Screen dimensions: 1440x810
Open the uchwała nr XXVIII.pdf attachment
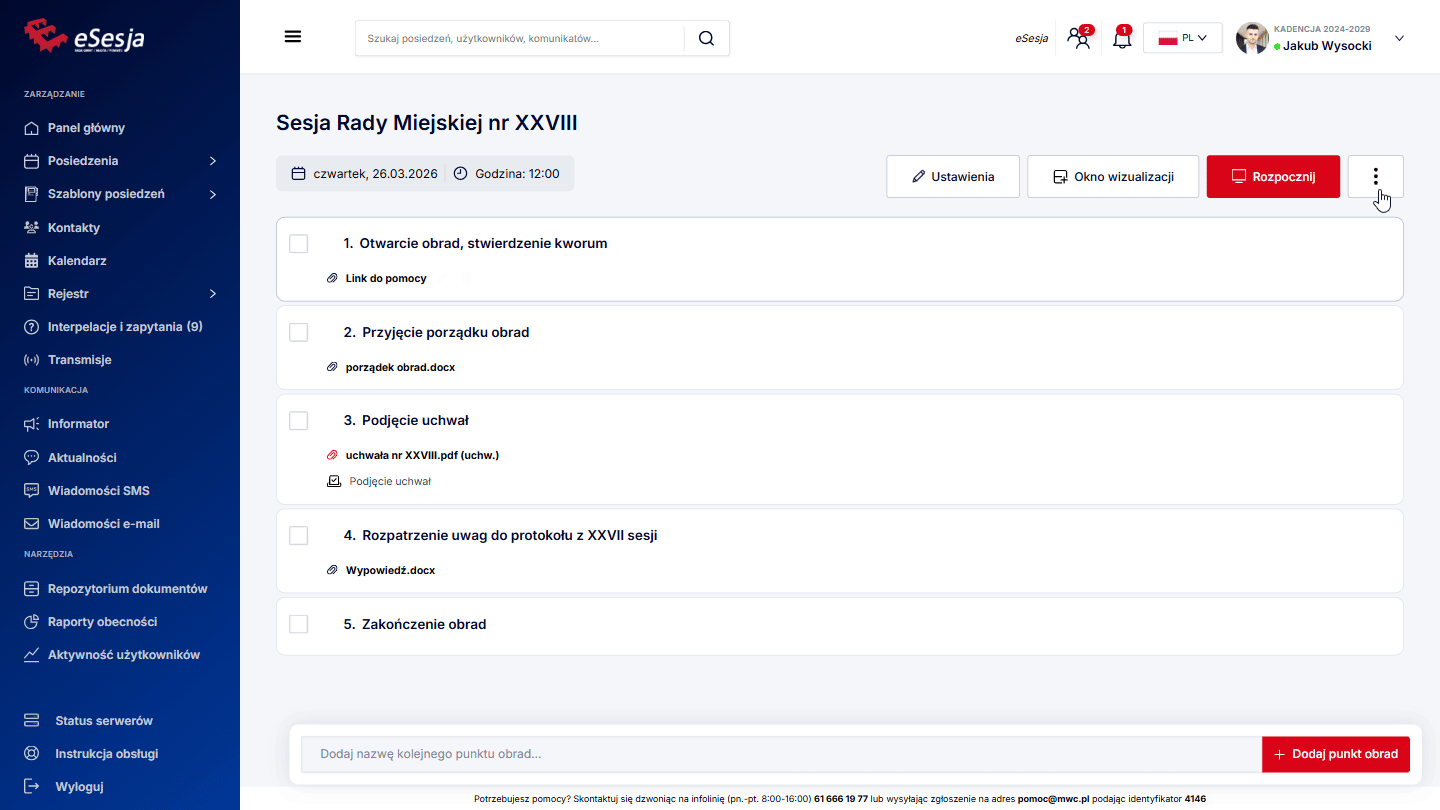coord(421,455)
